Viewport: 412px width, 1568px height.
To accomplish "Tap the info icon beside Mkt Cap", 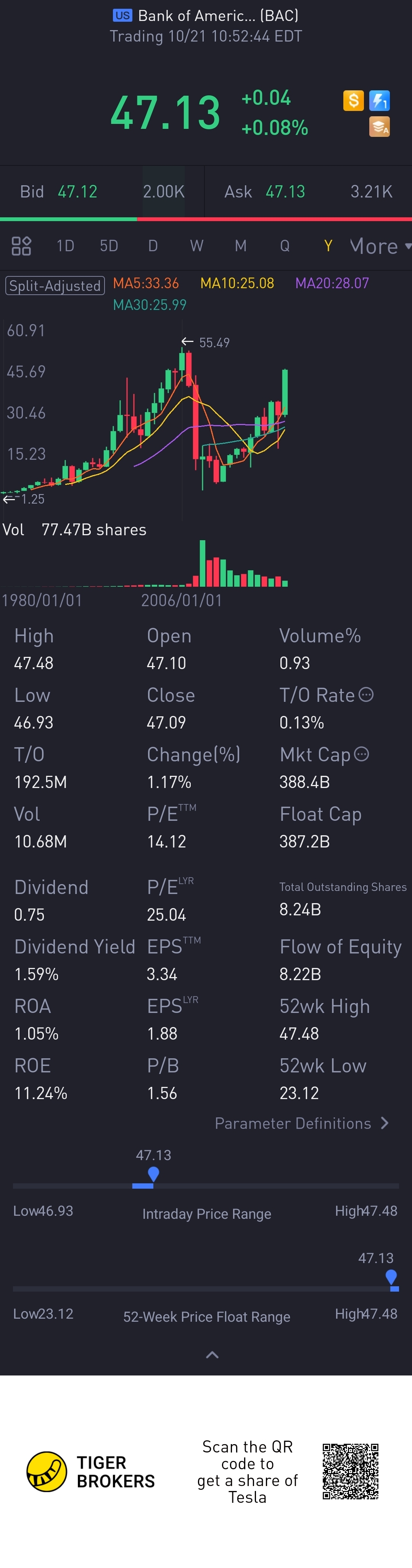I will coord(361,754).
